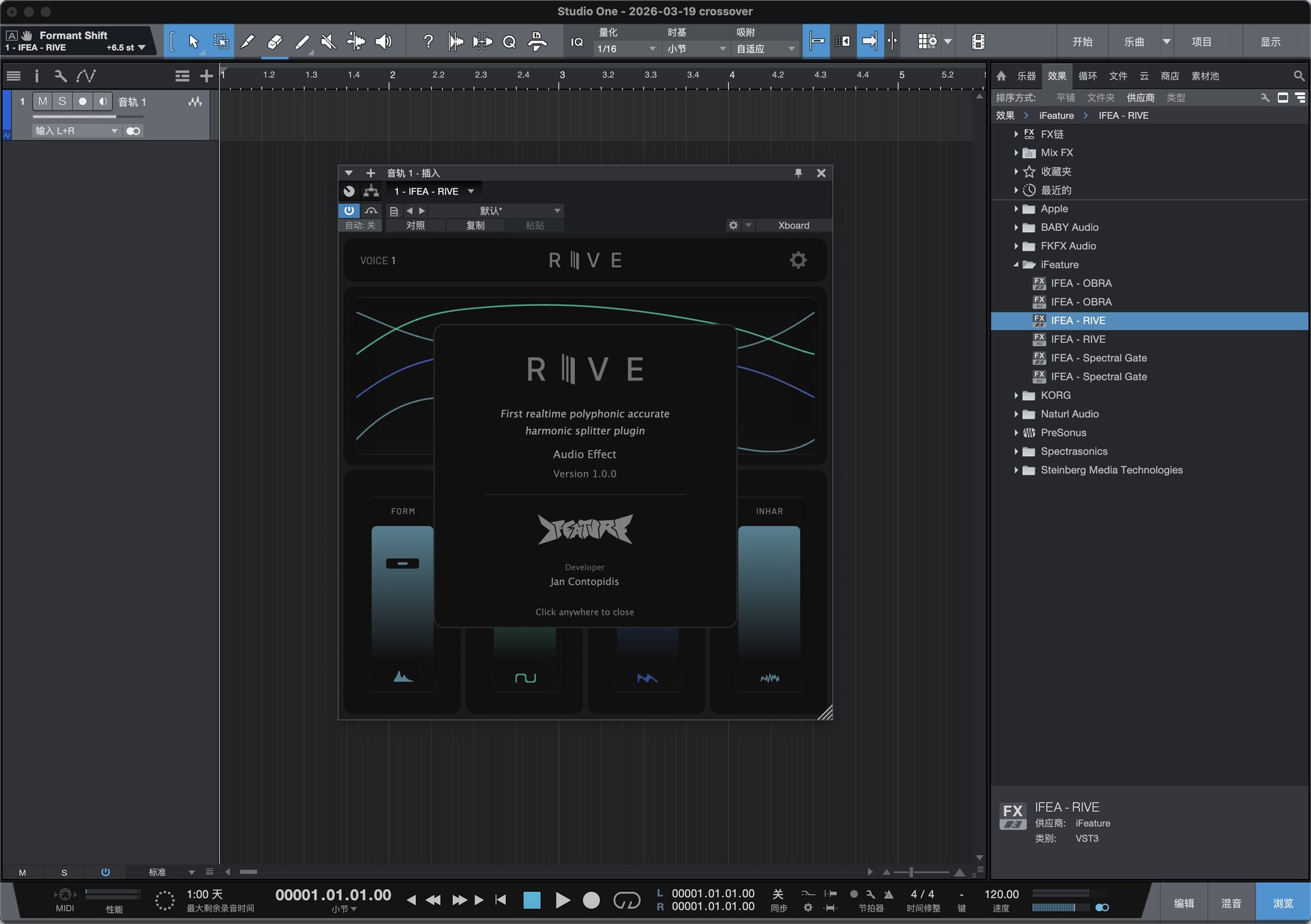The height and width of the screenshot is (924, 1311).
Task: Click the 对照 compare button
Action: [x=415, y=225]
